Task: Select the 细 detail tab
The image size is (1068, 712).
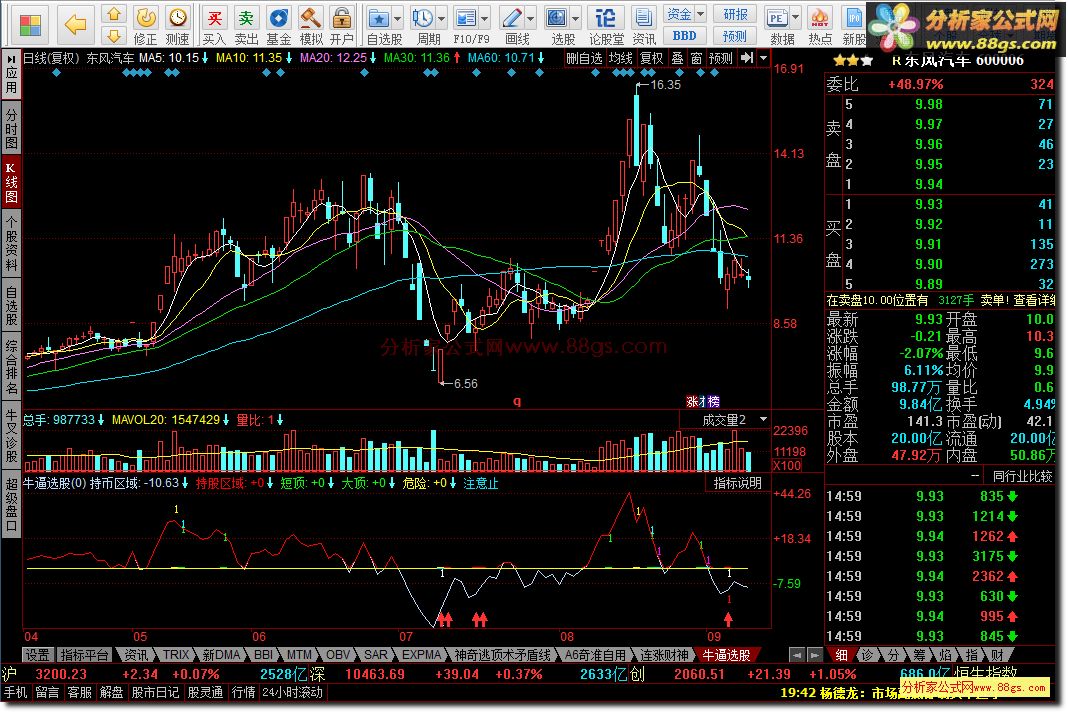Action: pyautogui.click(x=842, y=655)
